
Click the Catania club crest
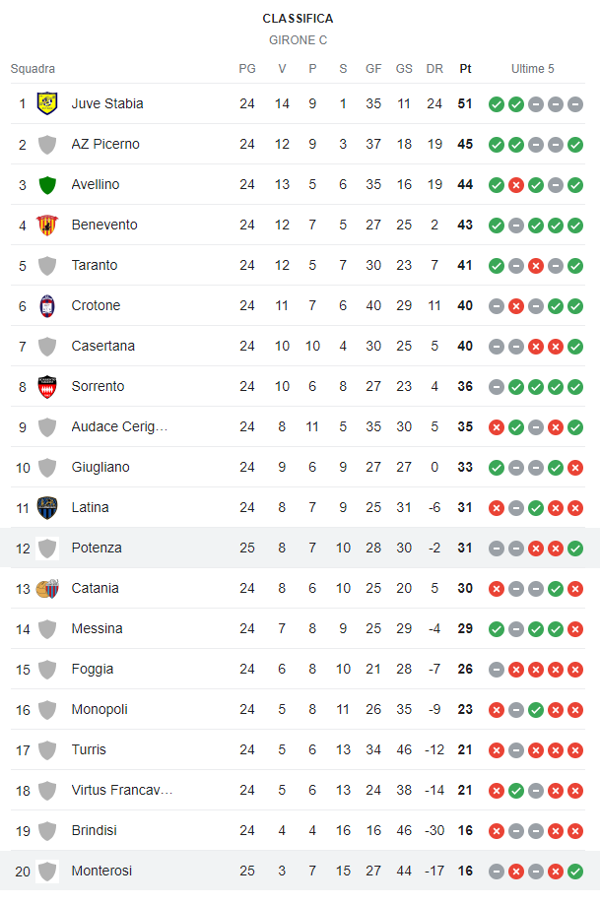click(x=47, y=589)
